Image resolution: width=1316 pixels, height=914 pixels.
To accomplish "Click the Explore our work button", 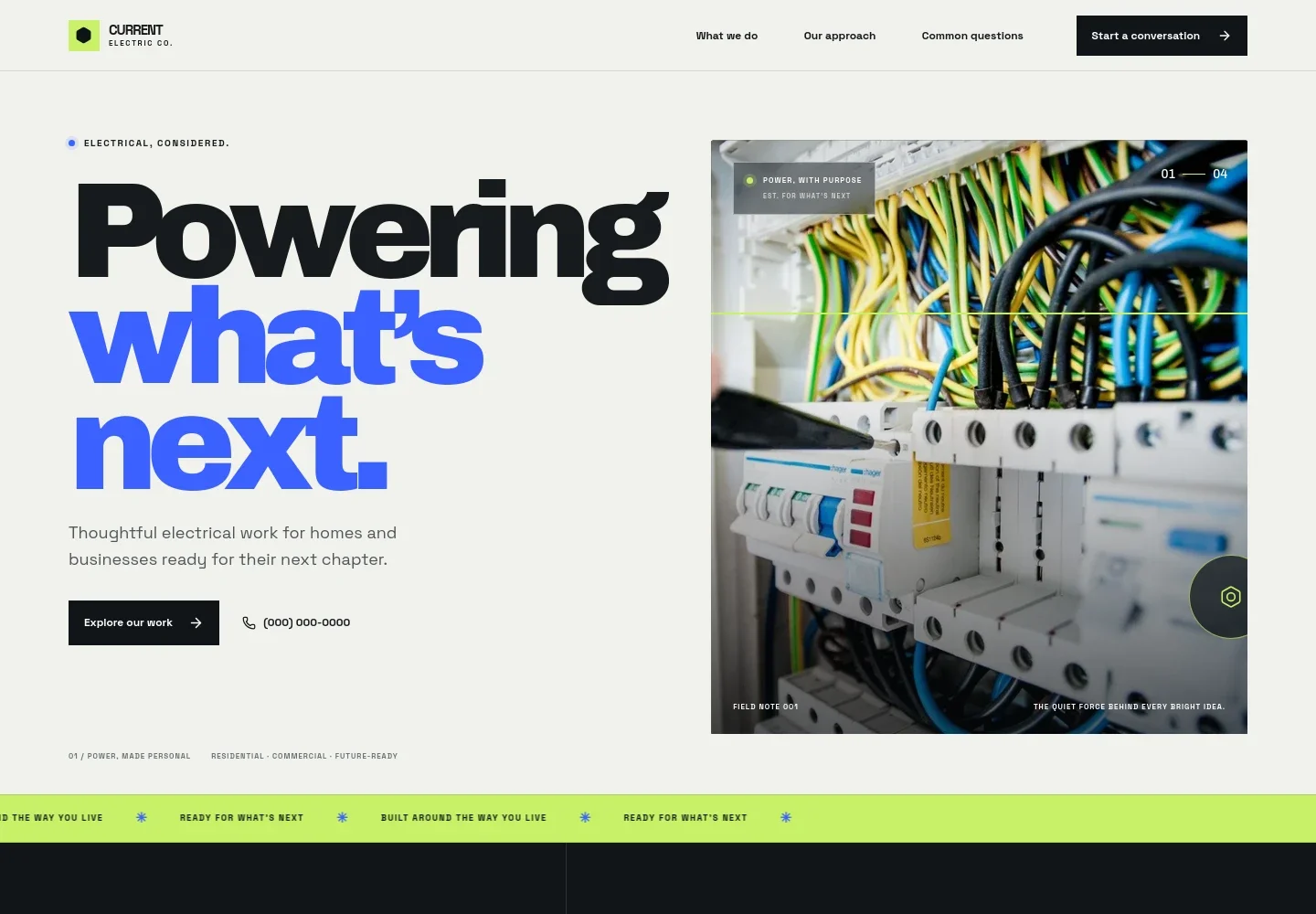I will click(143, 622).
